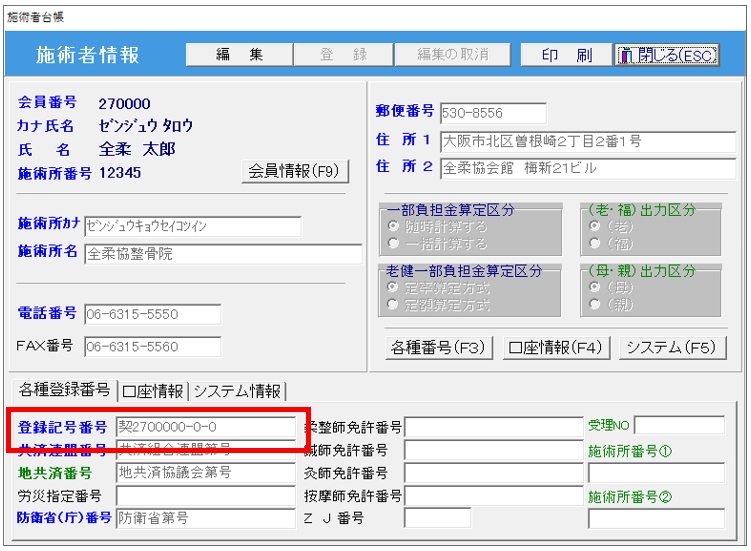The image size is (751, 551).
Task: Switch to the 口座情報 tab
Action: (x=153, y=390)
